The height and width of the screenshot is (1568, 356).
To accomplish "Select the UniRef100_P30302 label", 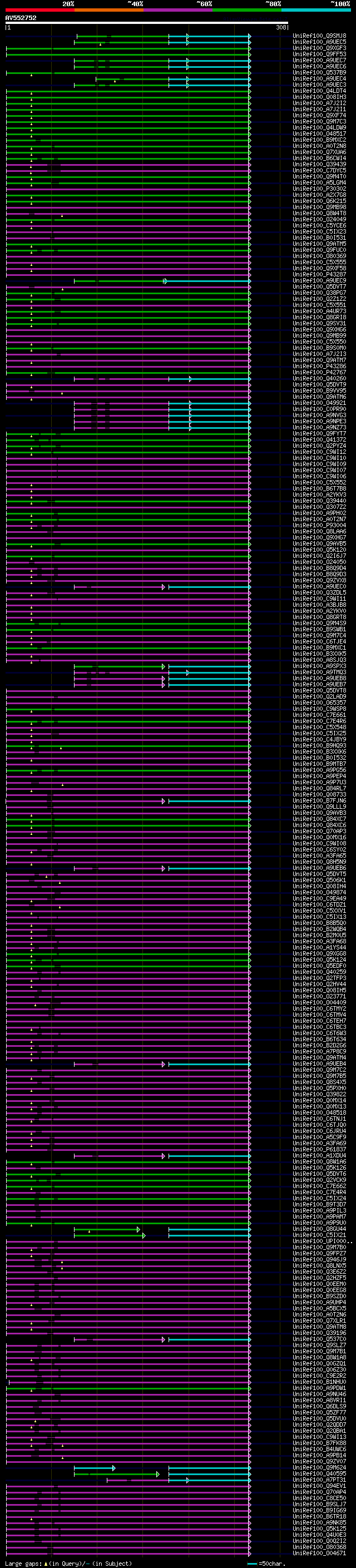I will [x=319, y=189].
